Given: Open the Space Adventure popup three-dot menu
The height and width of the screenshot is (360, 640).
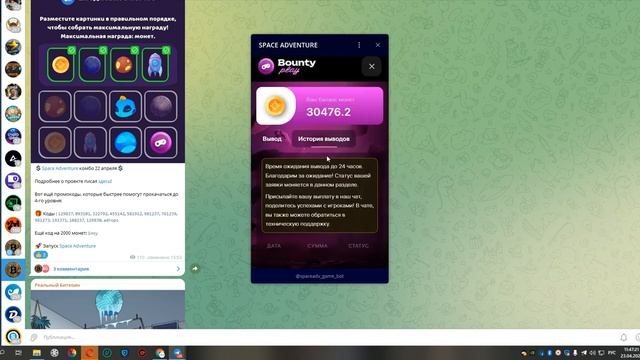Looking at the screenshot, I should [x=359, y=45].
